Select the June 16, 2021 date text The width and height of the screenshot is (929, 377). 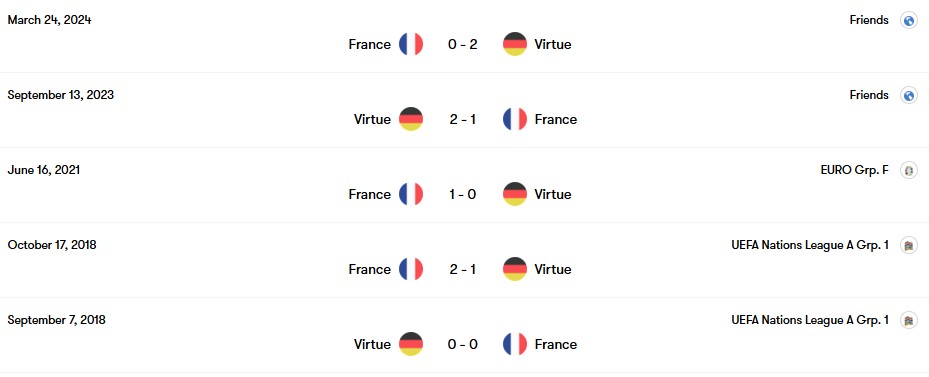pos(44,170)
